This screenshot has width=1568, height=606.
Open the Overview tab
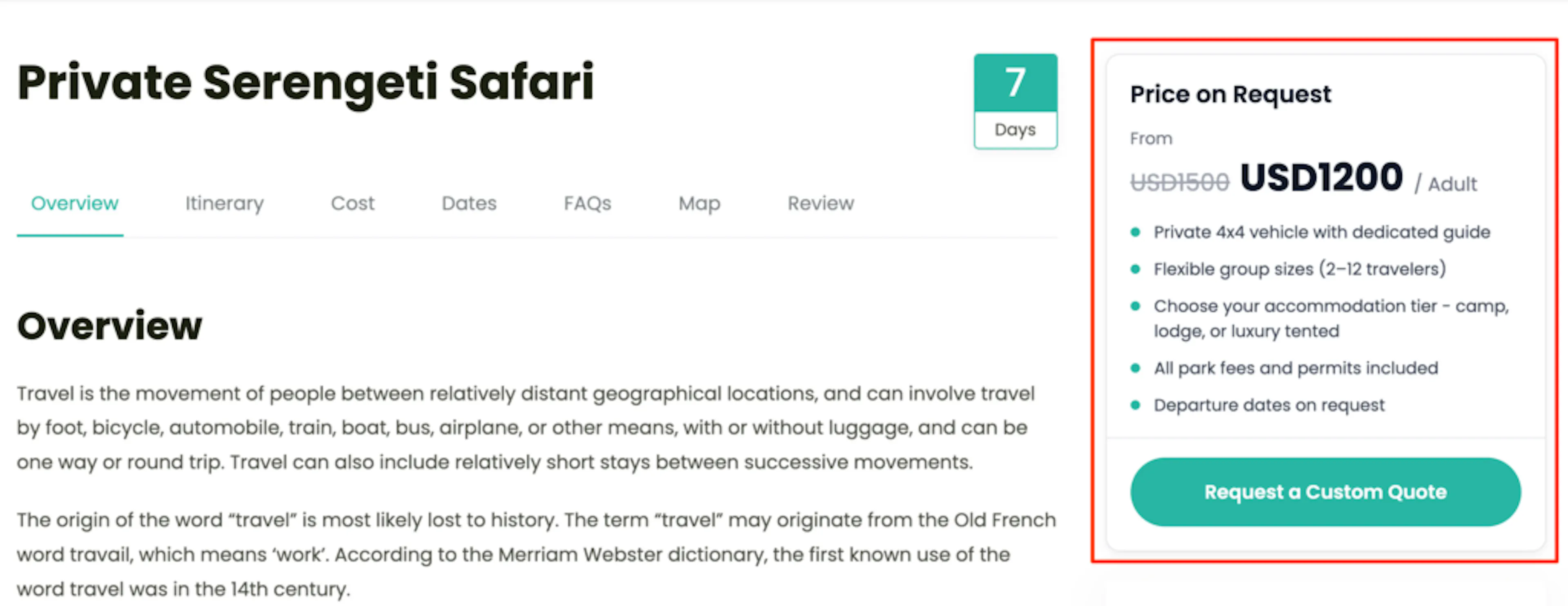point(74,203)
